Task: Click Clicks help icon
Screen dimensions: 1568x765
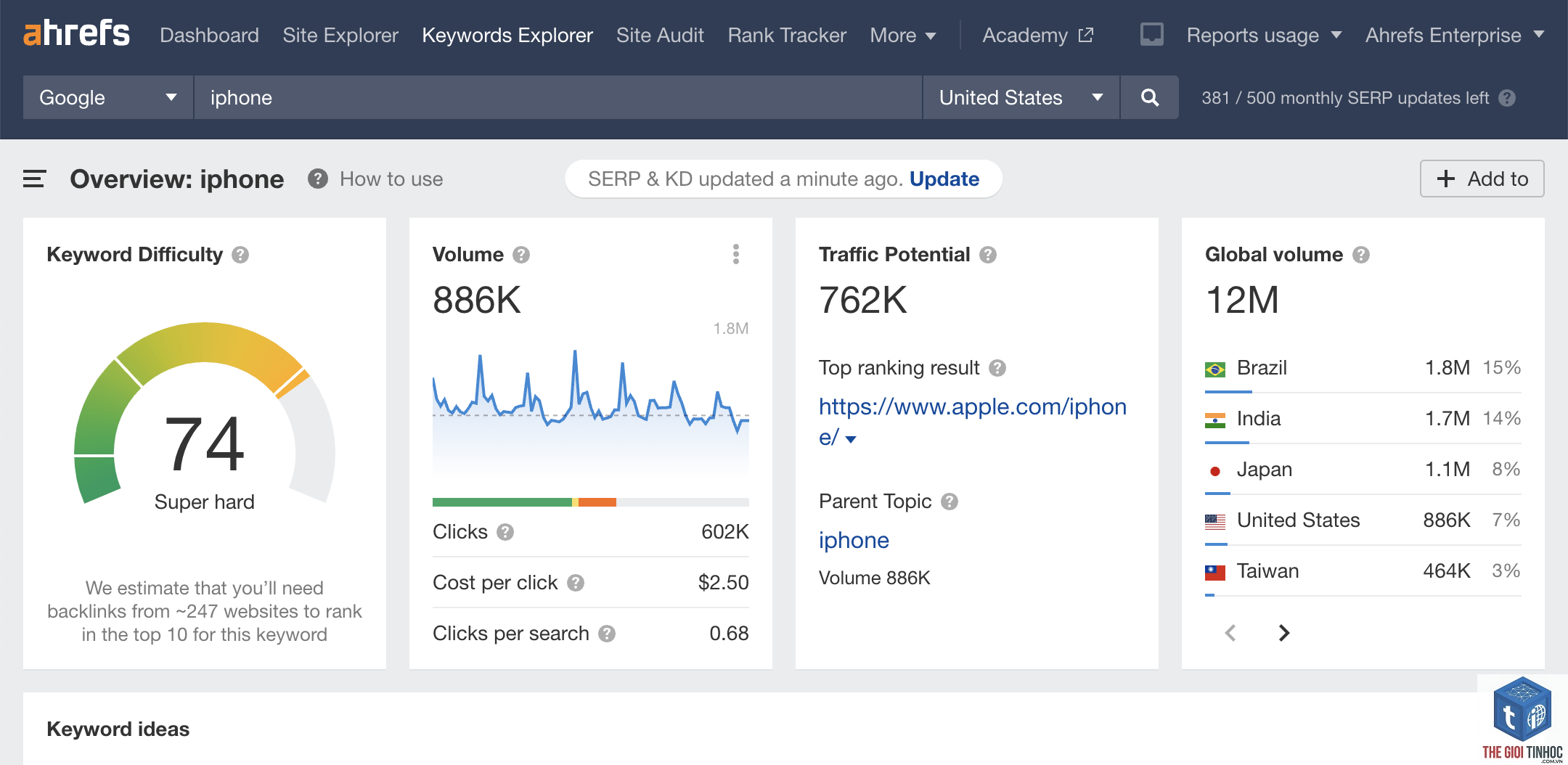Action: (x=505, y=532)
